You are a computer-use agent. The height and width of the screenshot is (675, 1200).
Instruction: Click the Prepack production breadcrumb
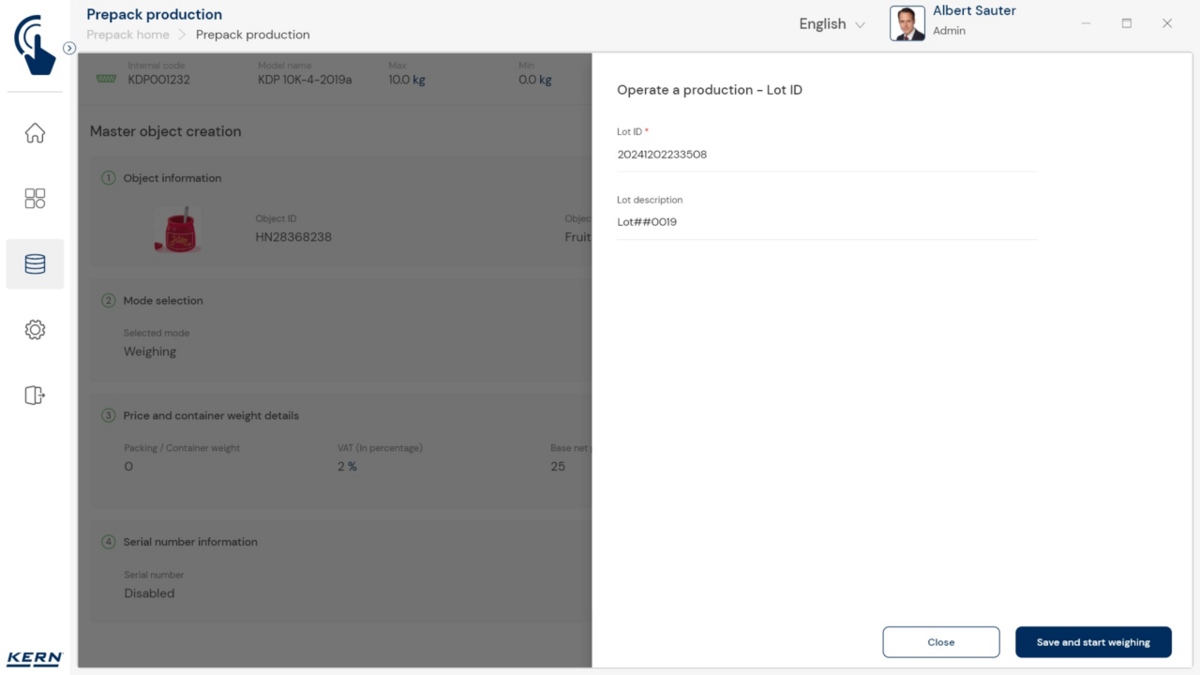(252, 35)
